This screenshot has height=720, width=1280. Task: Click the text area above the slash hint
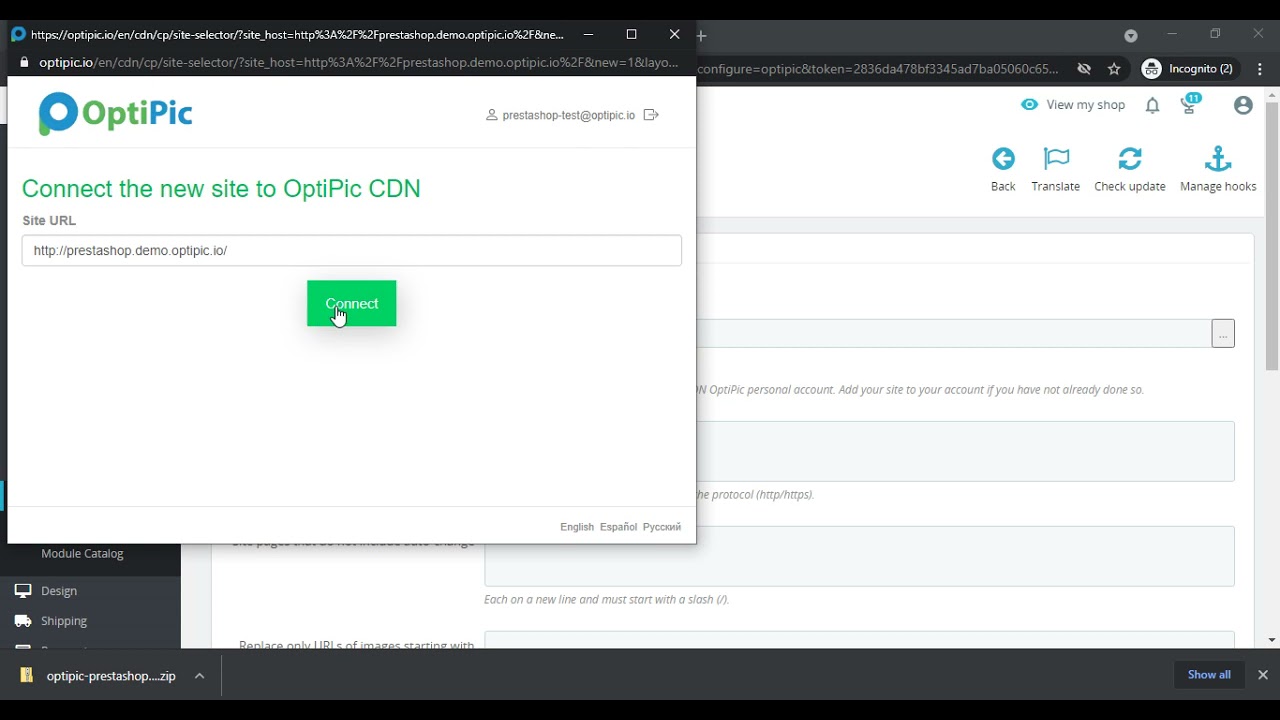pyautogui.click(x=859, y=556)
